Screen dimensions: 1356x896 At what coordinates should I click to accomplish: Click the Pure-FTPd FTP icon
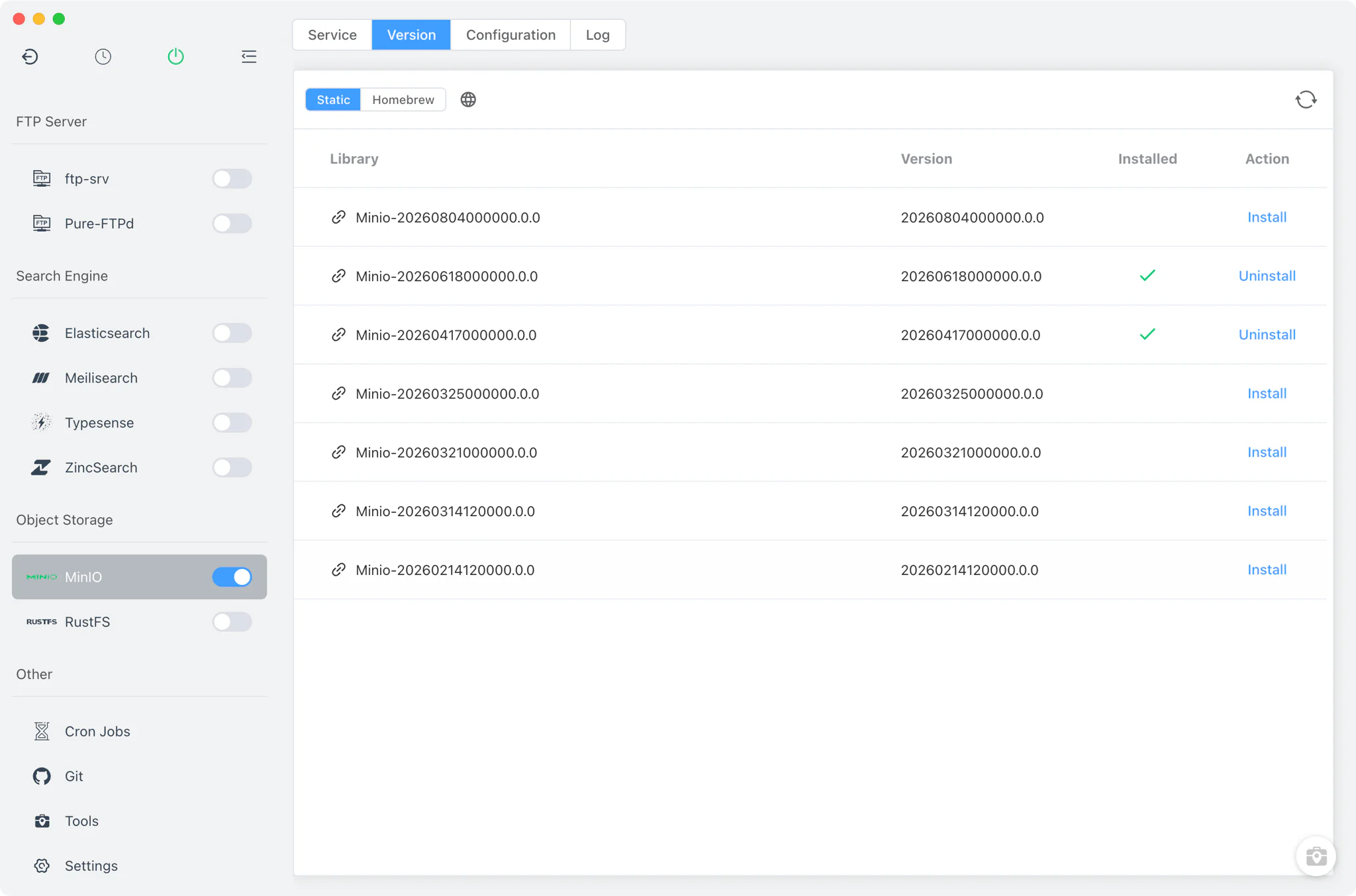(x=42, y=224)
